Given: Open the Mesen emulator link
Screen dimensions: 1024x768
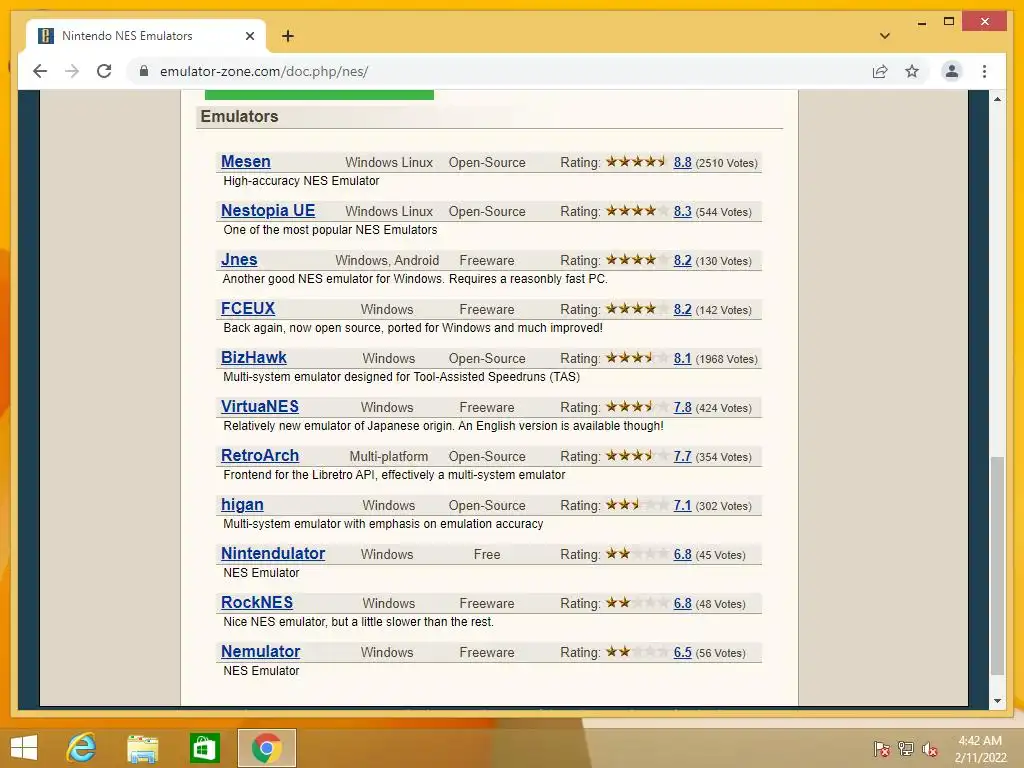Looking at the screenshot, I should pos(246,161).
